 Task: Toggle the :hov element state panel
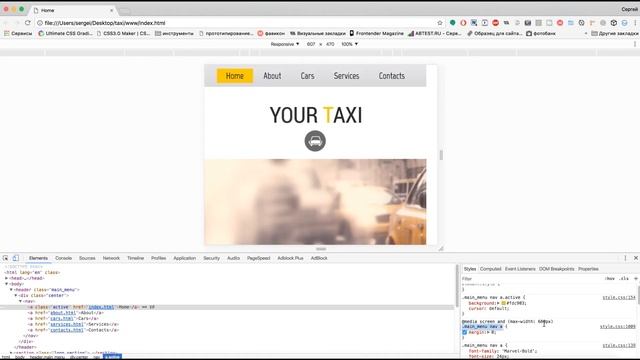click(x=610, y=278)
